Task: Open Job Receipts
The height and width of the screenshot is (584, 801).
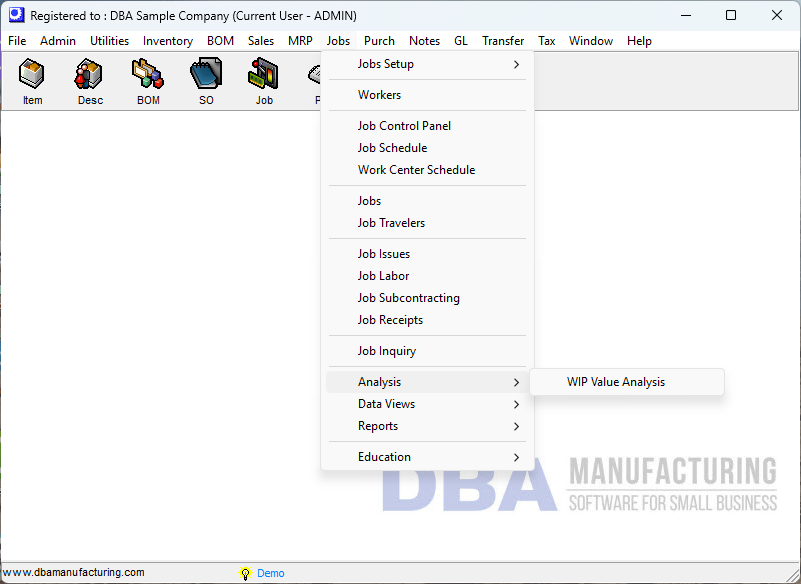Action: click(428, 320)
